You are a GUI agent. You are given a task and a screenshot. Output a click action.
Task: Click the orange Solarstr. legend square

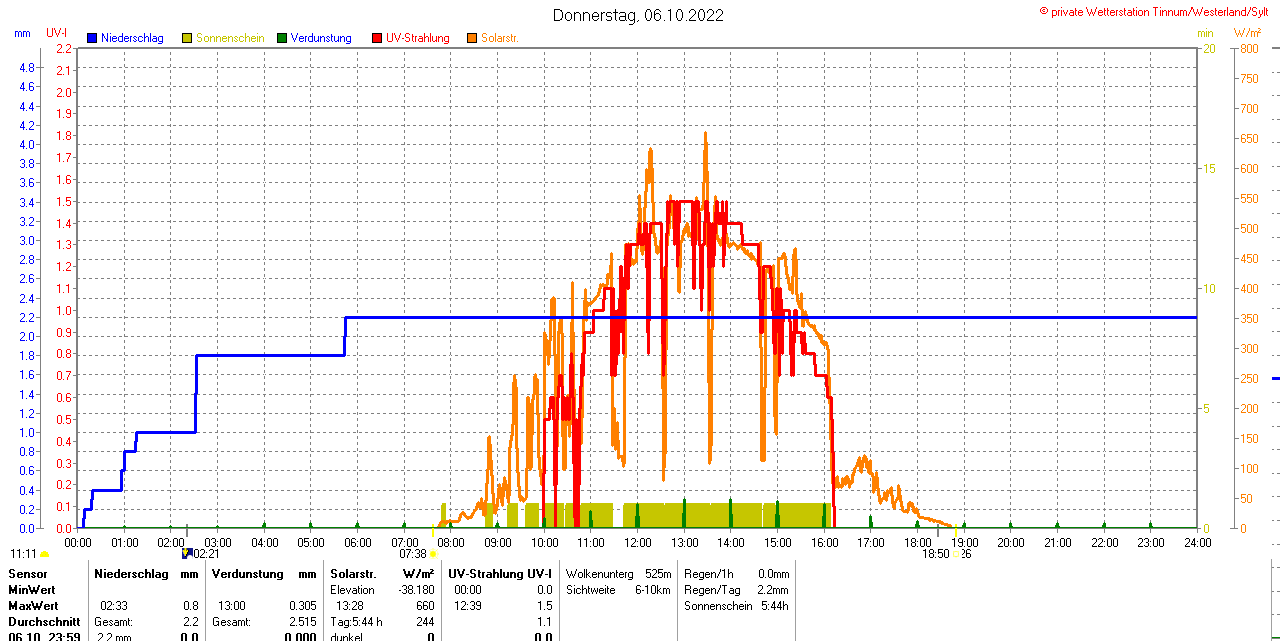click(x=472, y=38)
